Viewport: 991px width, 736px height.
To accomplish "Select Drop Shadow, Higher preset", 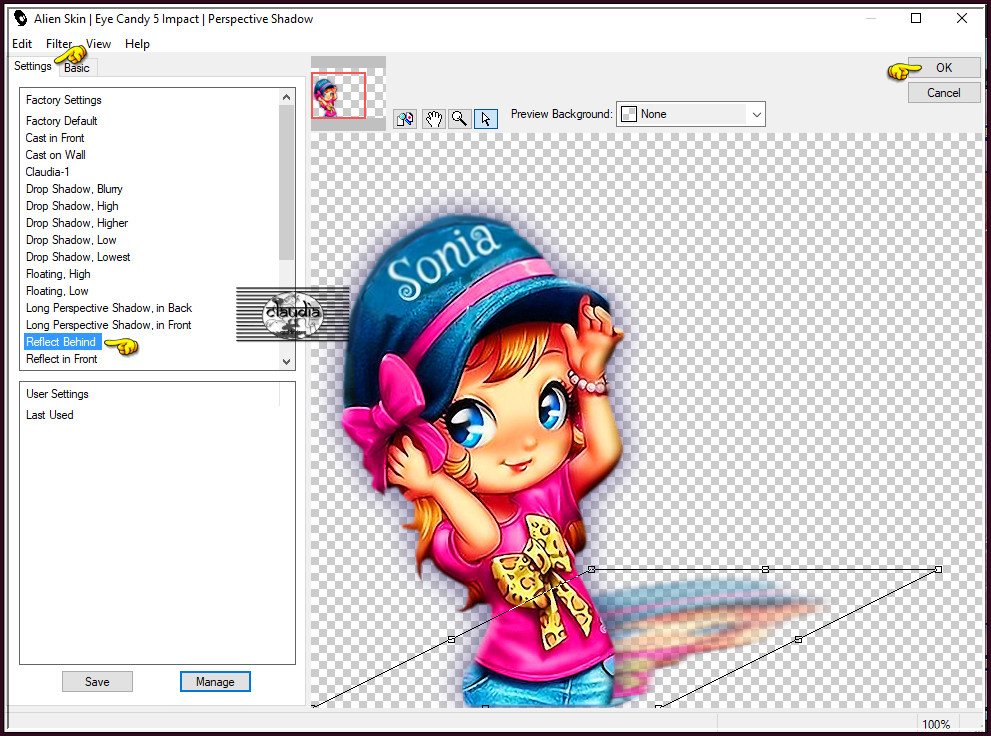I will (x=77, y=223).
